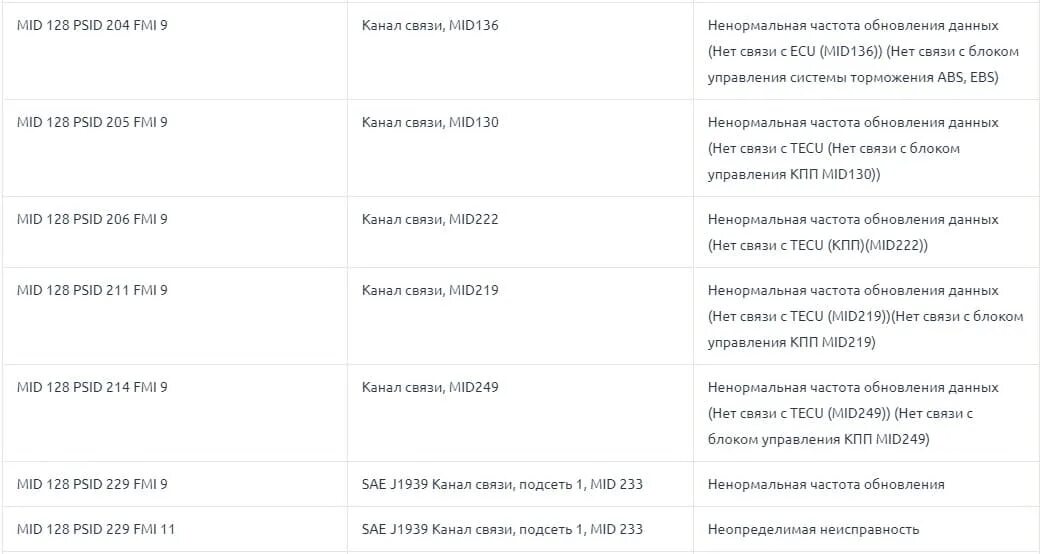Click description mentioning КПП MID219
This screenshot has width=1045, height=554.
click(x=865, y=317)
